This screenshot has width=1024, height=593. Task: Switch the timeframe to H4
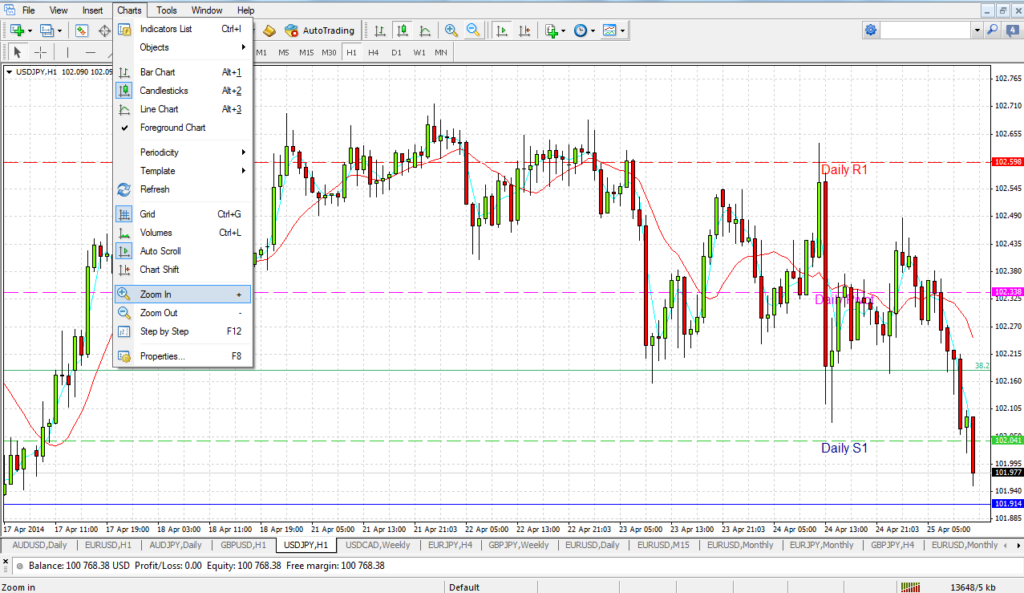tap(374, 52)
